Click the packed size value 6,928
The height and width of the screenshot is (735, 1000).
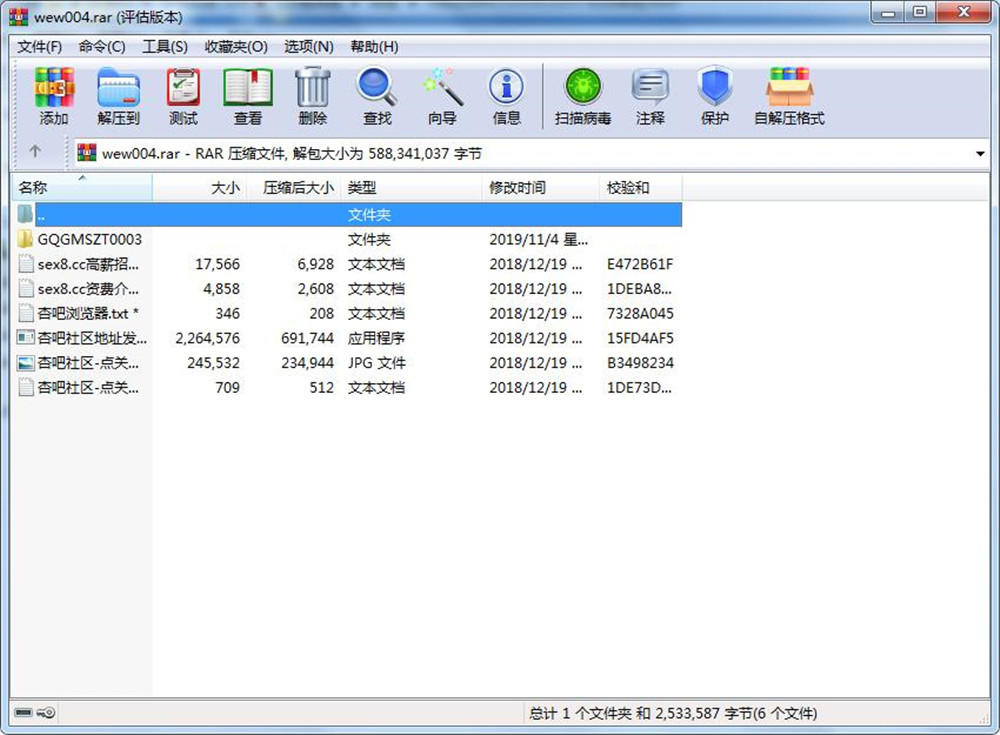point(316,264)
